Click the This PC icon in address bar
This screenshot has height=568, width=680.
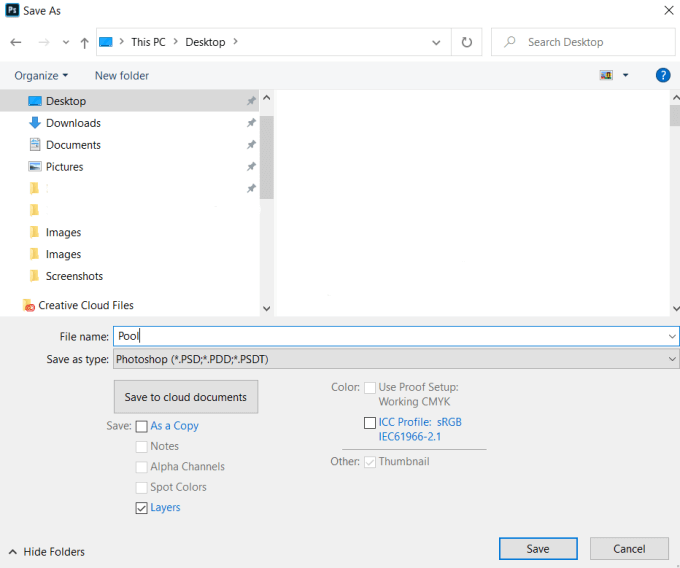[106, 42]
